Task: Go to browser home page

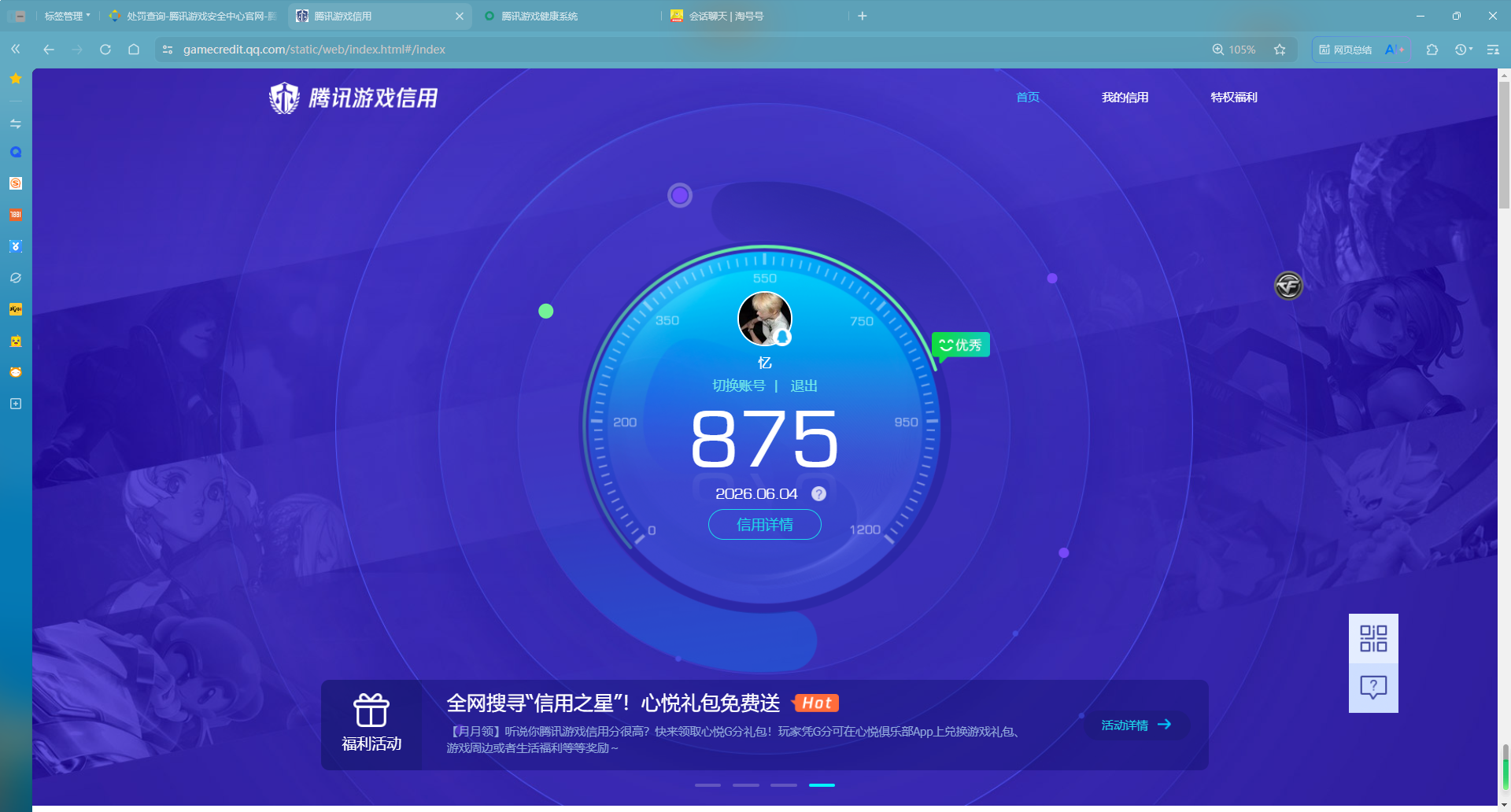Action: click(x=134, y=49)
